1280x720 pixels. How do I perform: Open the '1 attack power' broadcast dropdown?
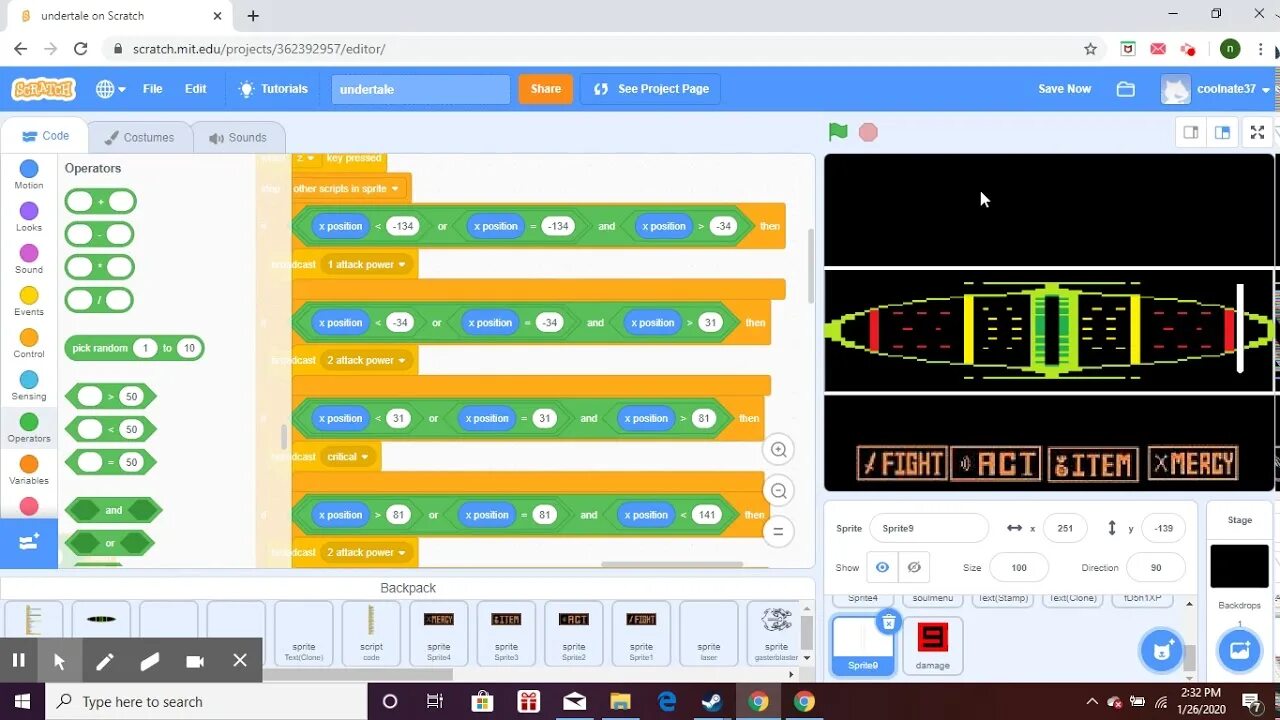click(367, 265)
